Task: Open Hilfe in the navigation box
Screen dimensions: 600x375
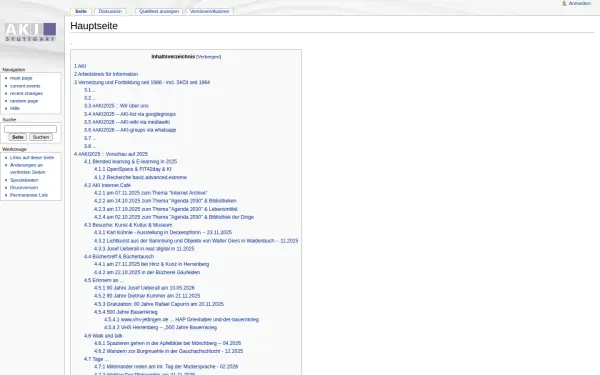Action: pyautogui.click(x=15, y=108)
